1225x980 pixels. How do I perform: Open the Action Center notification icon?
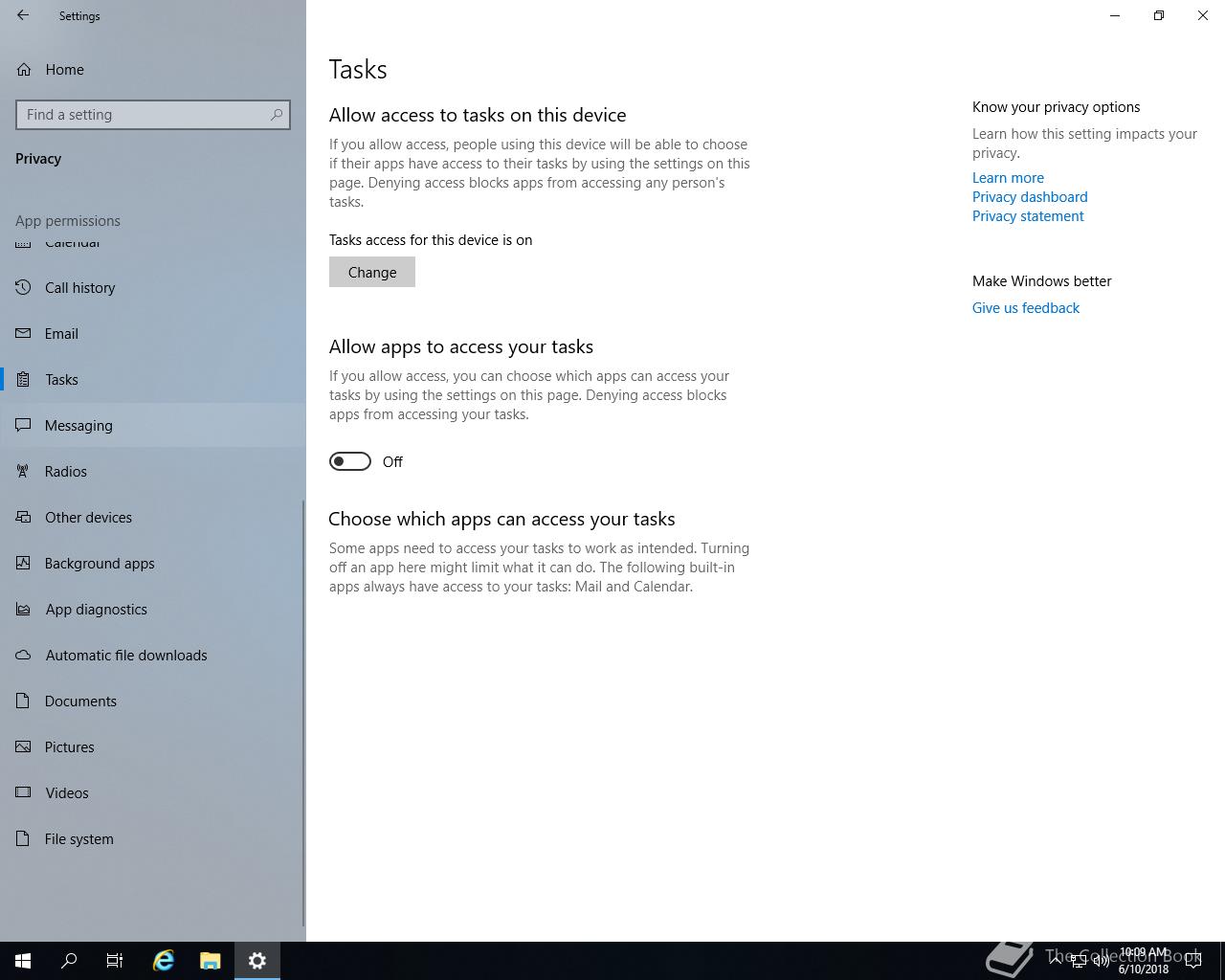(x=1193, y=961)
